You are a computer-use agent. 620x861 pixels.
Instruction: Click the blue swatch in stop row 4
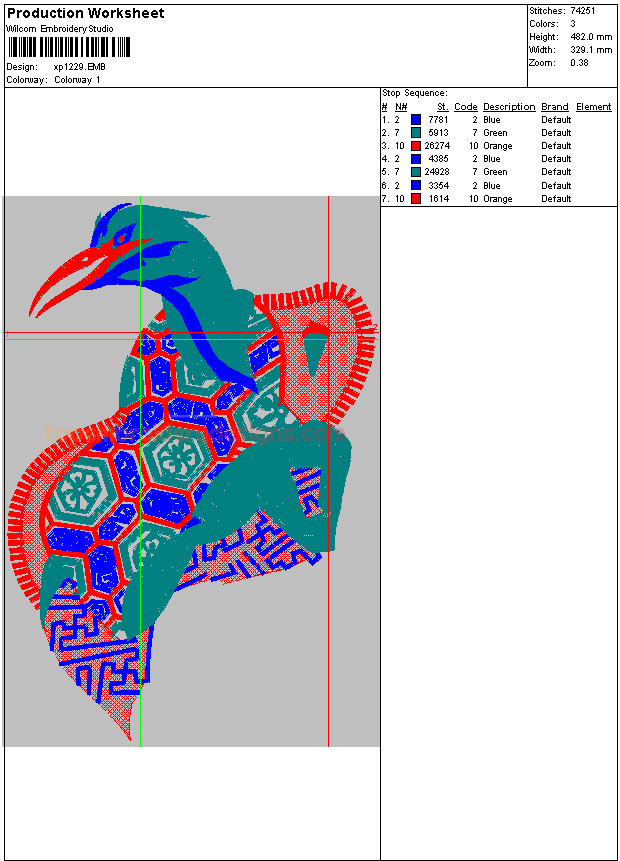click(x=415, y=159)
